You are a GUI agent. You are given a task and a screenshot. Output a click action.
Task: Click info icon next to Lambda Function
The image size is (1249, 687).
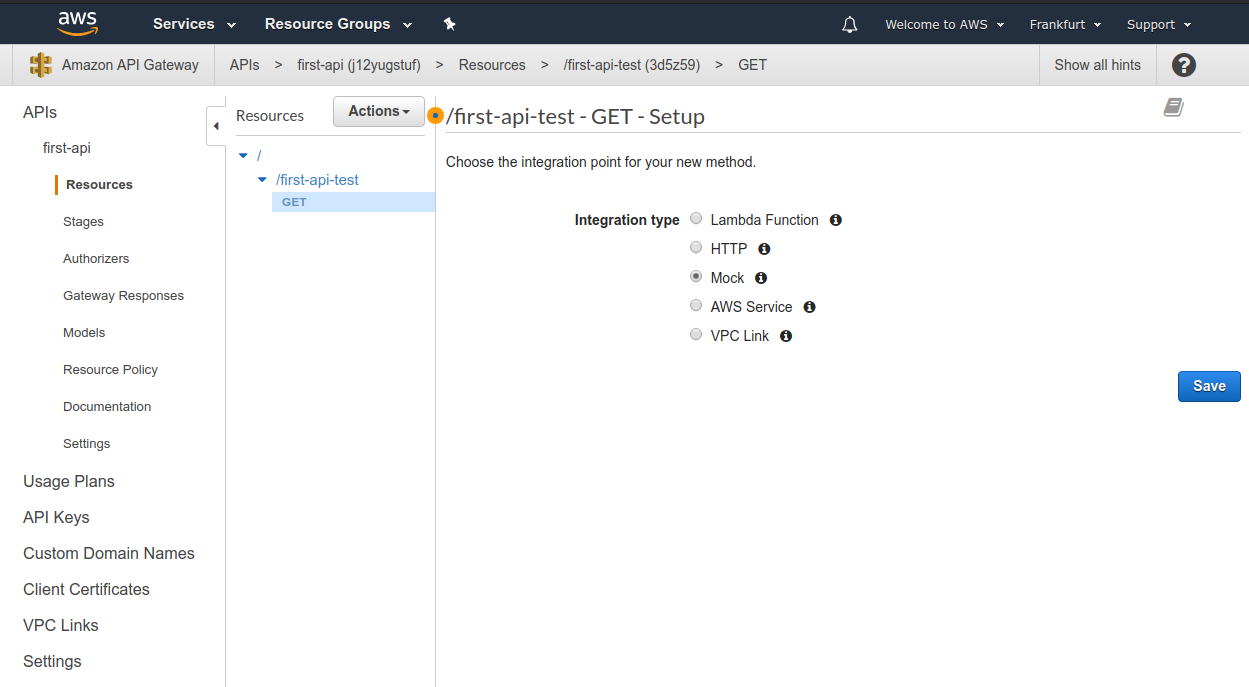pos(836,220)
